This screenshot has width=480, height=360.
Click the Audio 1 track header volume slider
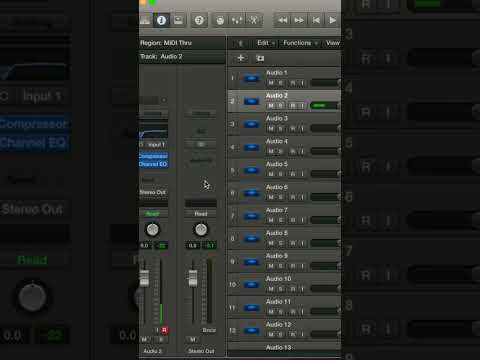coord(326,83)
